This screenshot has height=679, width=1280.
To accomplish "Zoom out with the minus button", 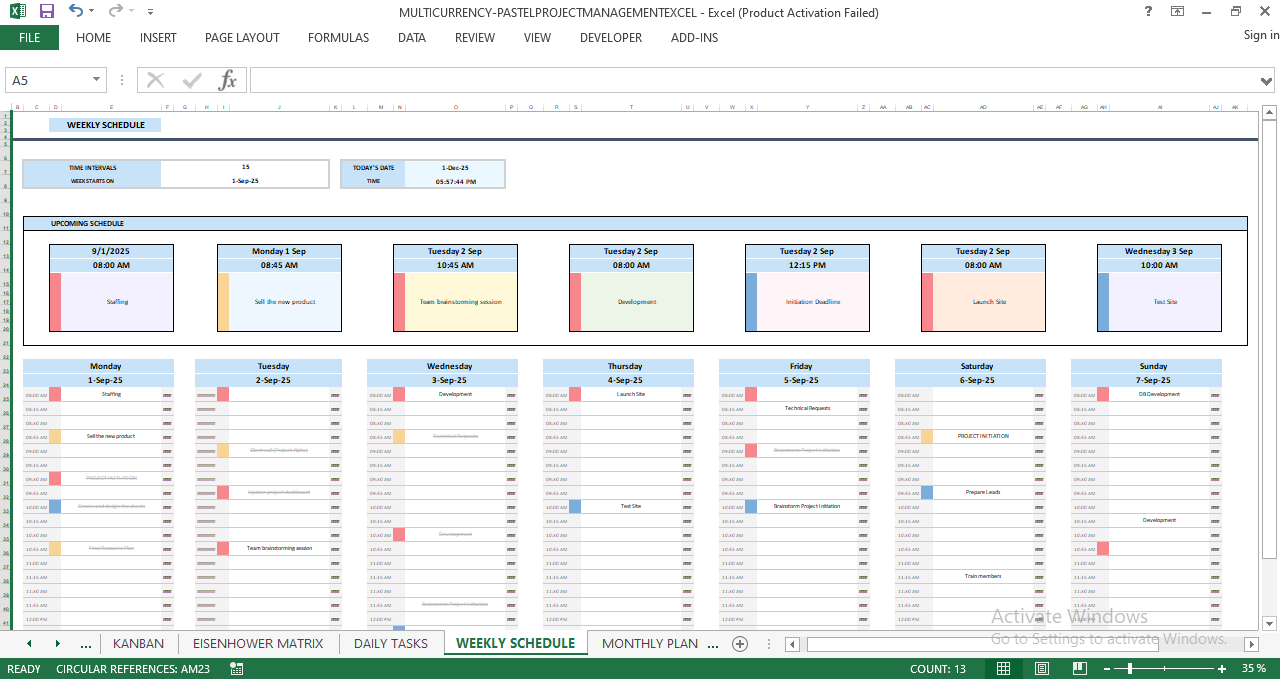I will [x=1107, y=669].
